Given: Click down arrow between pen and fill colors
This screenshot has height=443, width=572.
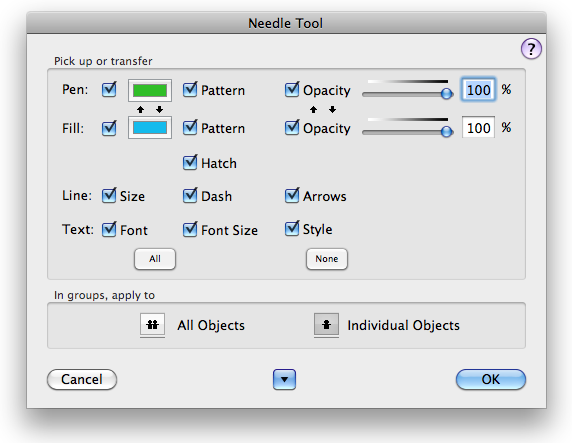Looking at the screenshot, I should (x=159, y=109).
